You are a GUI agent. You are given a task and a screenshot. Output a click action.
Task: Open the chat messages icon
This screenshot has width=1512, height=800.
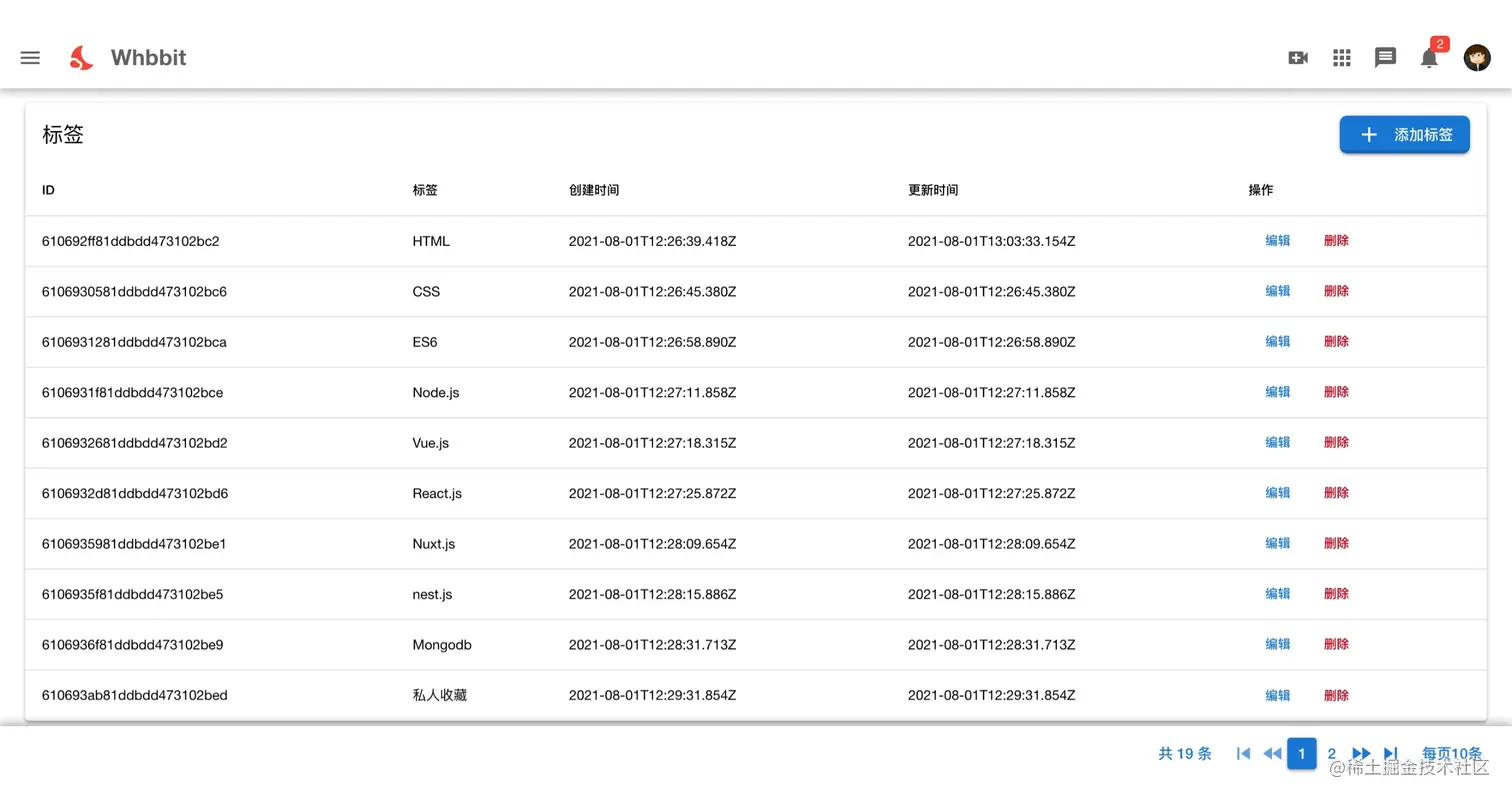pos(1385,57)
